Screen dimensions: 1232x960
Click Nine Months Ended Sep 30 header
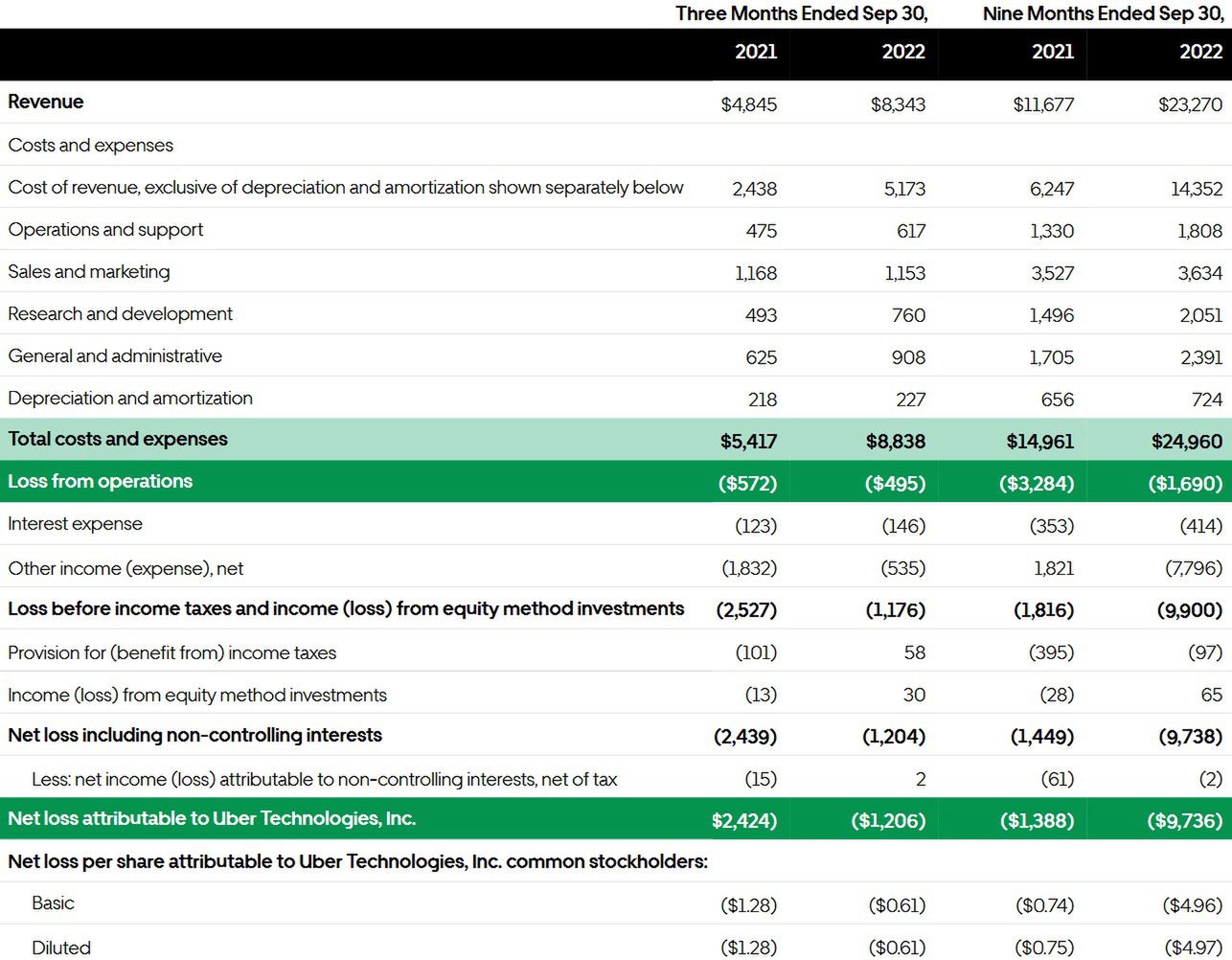tap(1104, 13)
